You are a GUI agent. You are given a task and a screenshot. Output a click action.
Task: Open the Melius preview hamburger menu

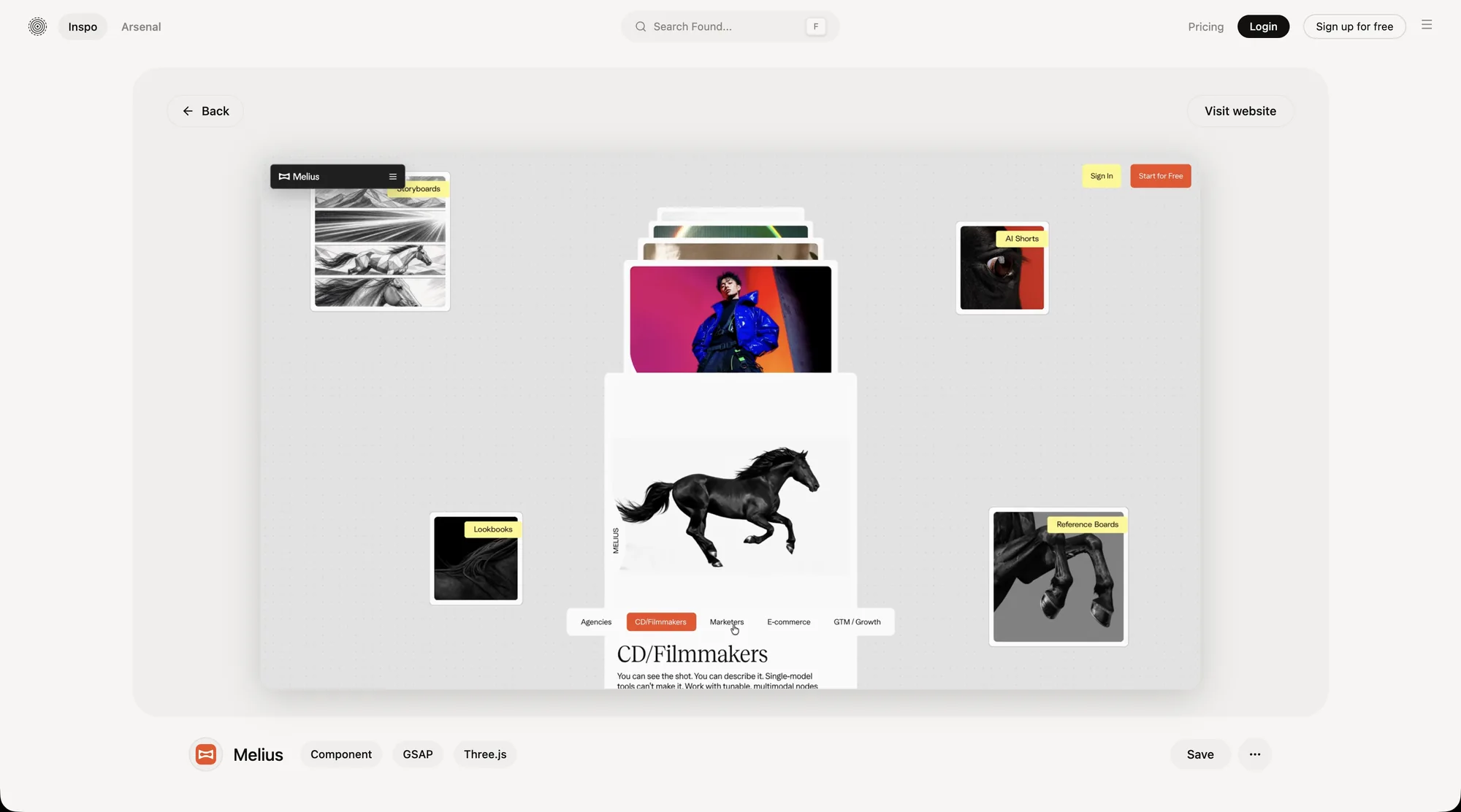tap(392, 177)
